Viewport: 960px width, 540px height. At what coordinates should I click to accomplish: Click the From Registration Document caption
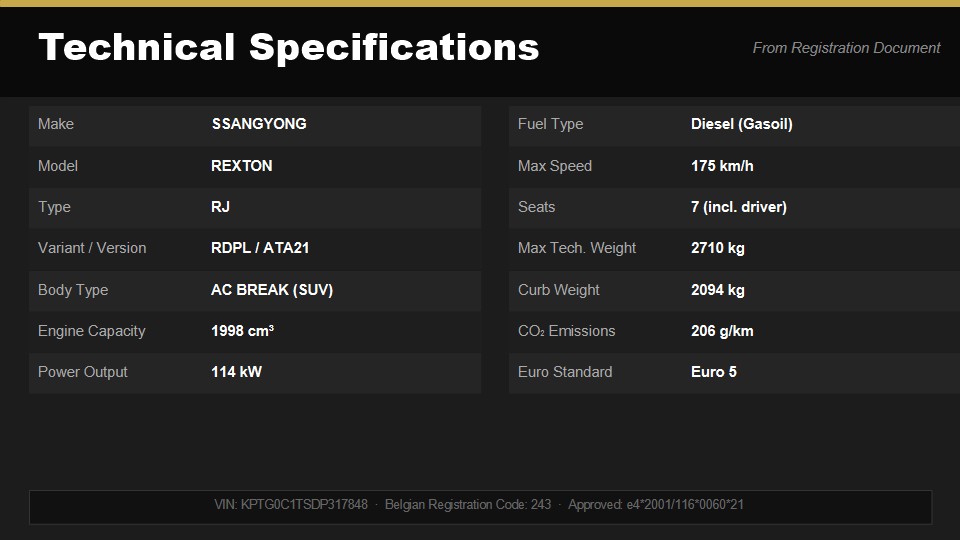(x=846, y=48)
